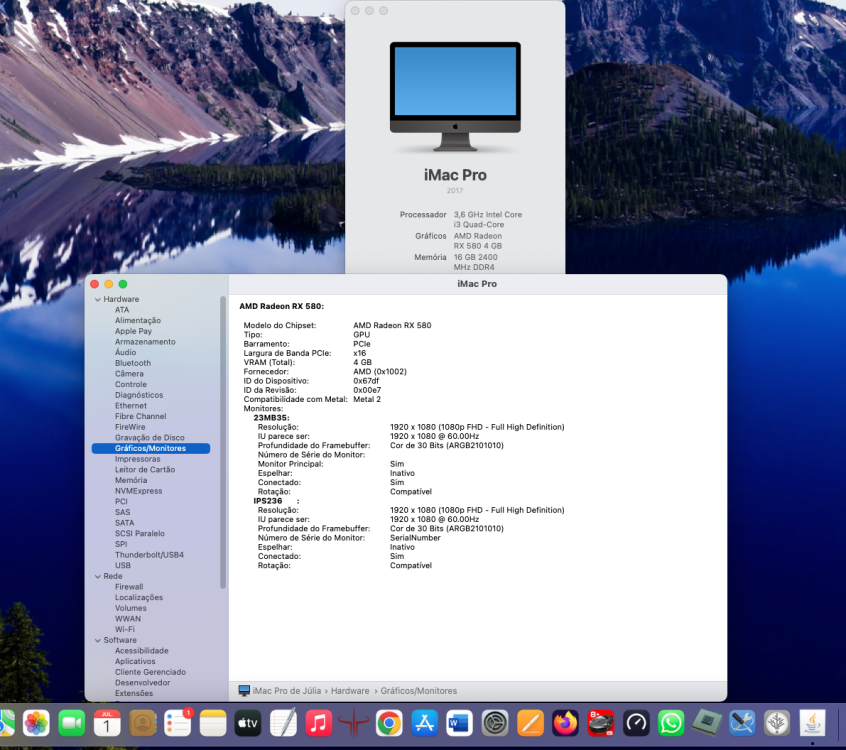Click the AMD Radeon RX 580 heading

click(282, 306)
